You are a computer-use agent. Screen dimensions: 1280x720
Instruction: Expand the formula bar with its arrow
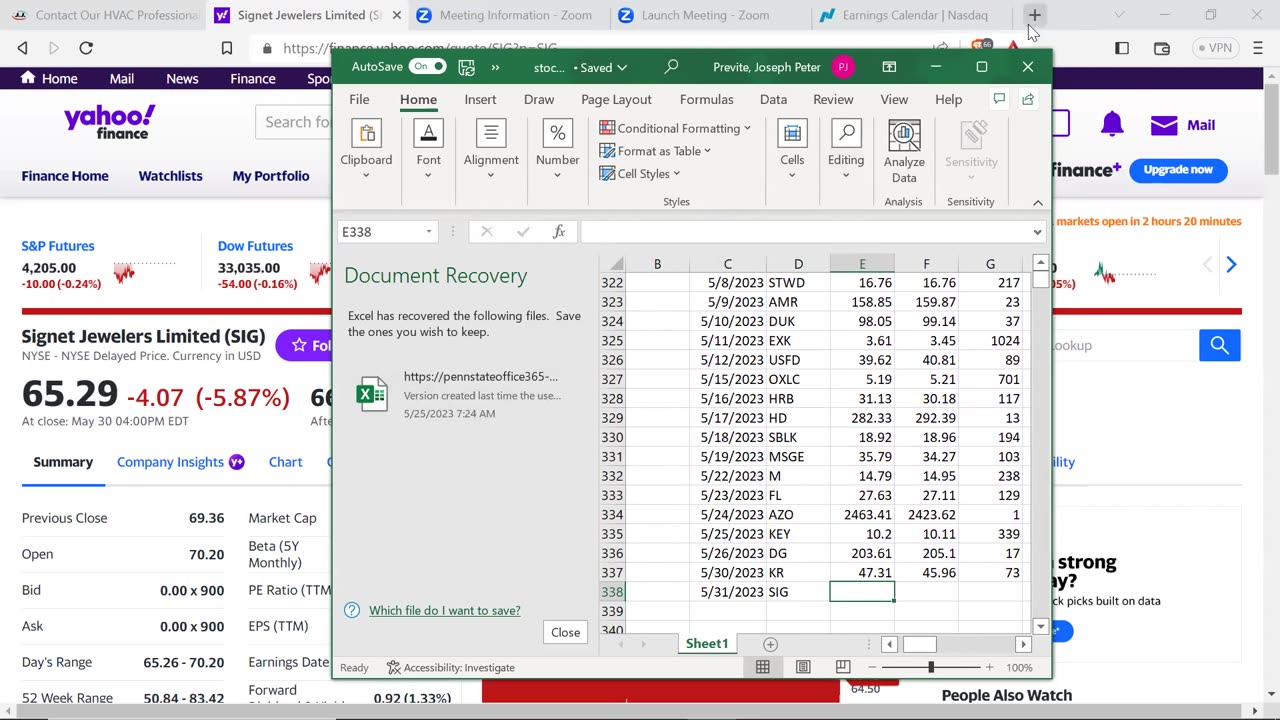coord(1038,232)
